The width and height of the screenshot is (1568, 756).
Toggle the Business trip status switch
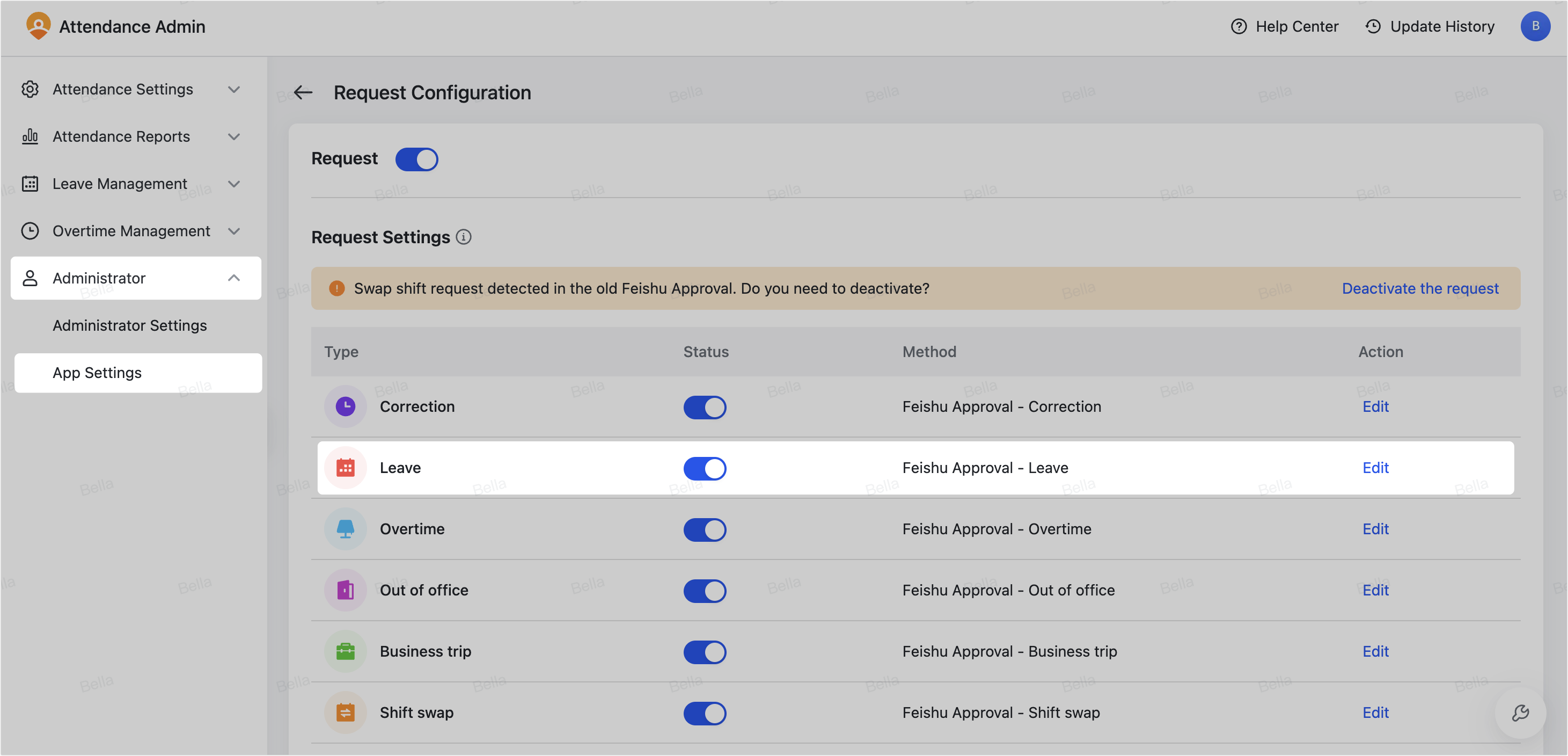704,652
